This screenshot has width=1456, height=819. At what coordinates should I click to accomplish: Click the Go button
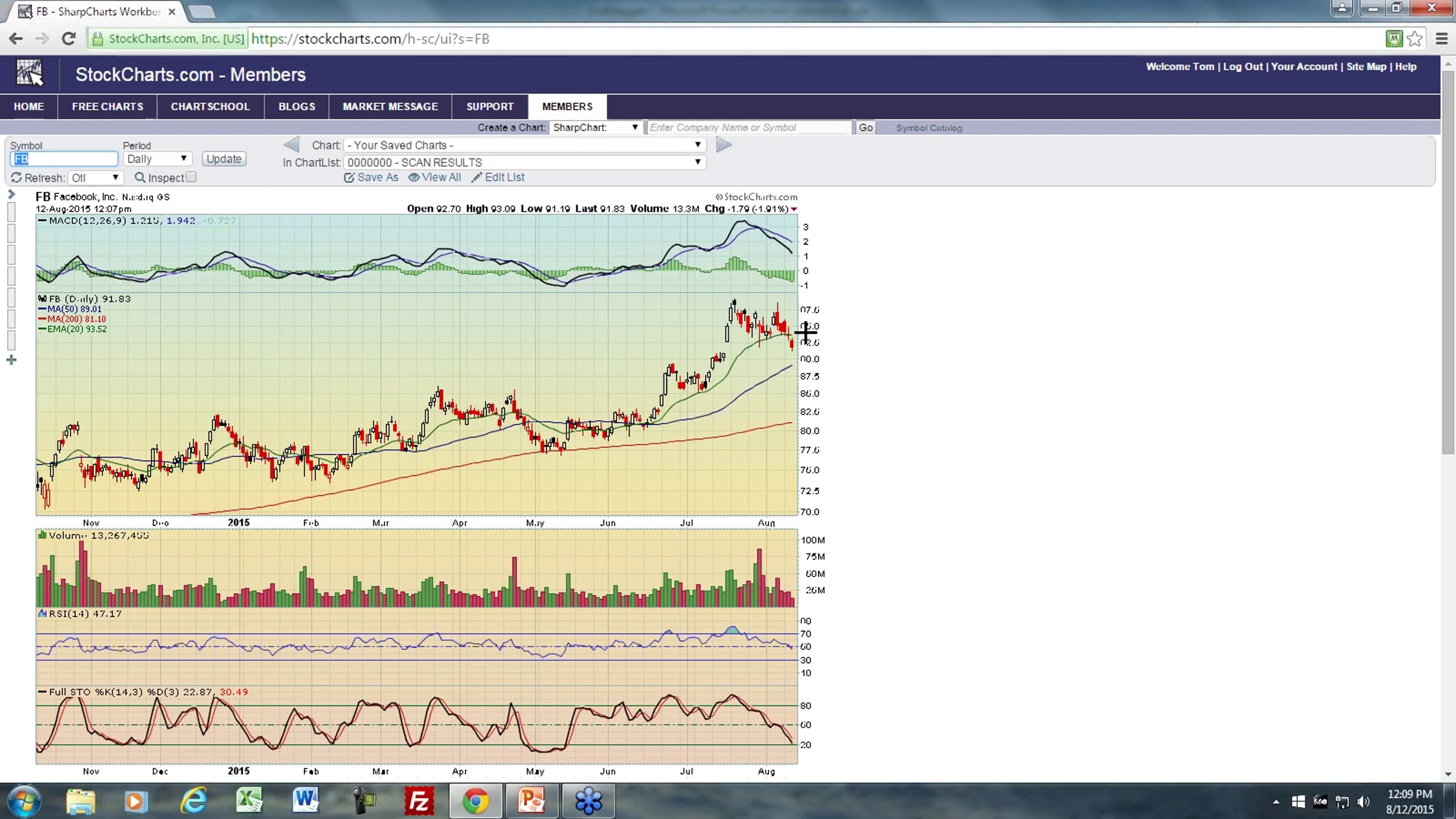(866, 127)
